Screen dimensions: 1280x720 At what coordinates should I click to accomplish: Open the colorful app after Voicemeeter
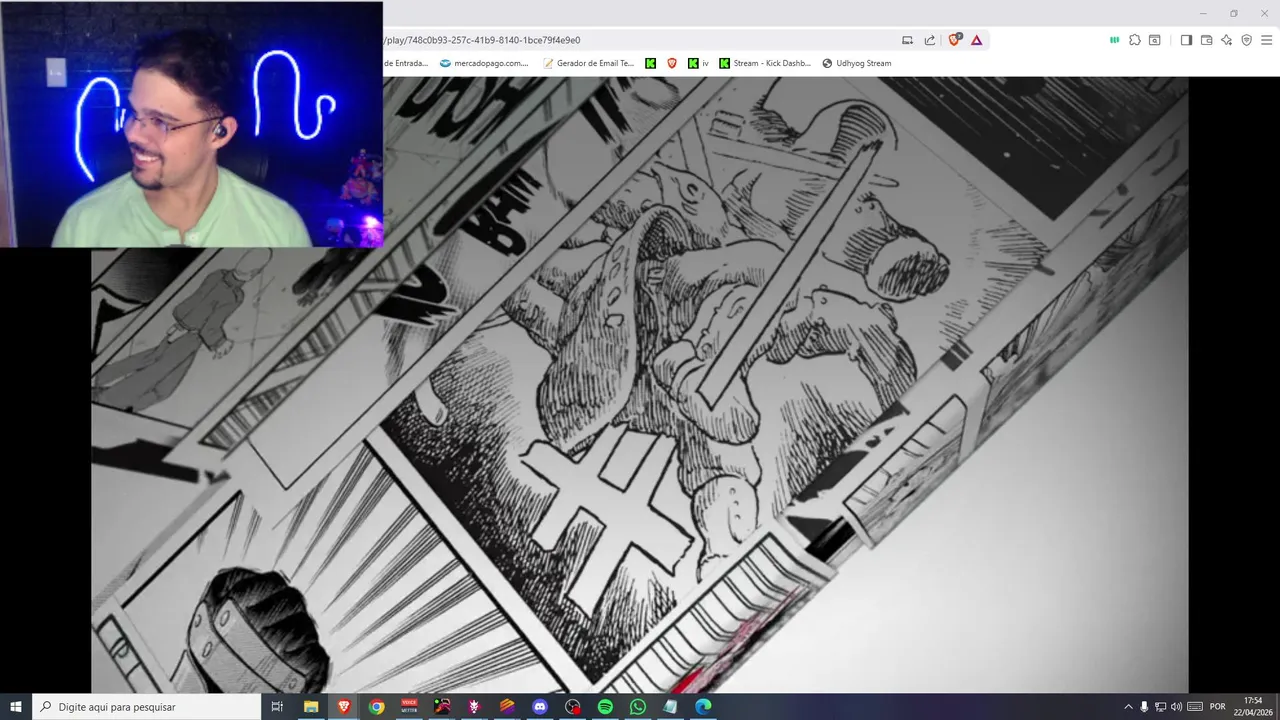[x=442, y=707]
